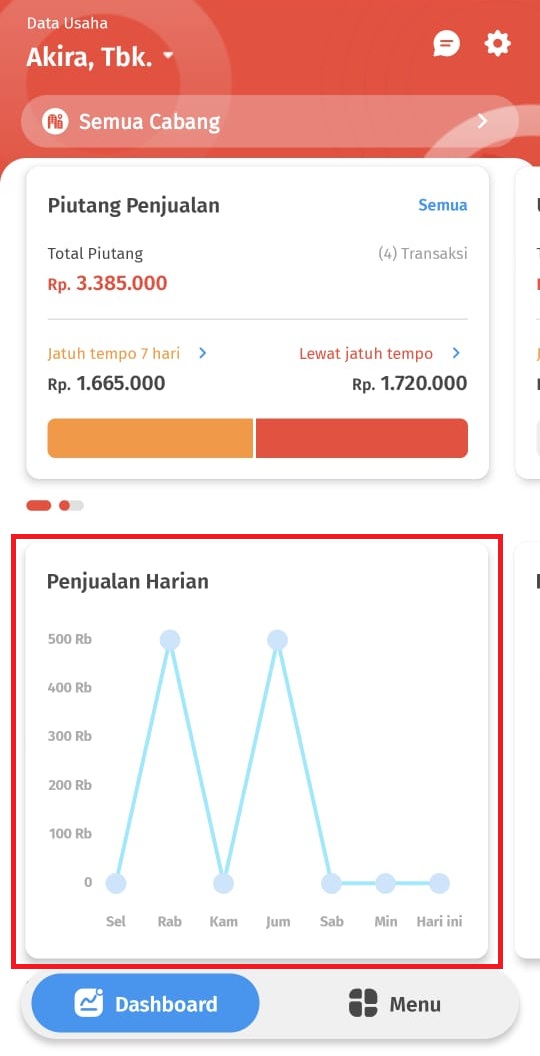Open the chat messages icon
This screenshot has height=1056, width=540.
pos(446,44)
